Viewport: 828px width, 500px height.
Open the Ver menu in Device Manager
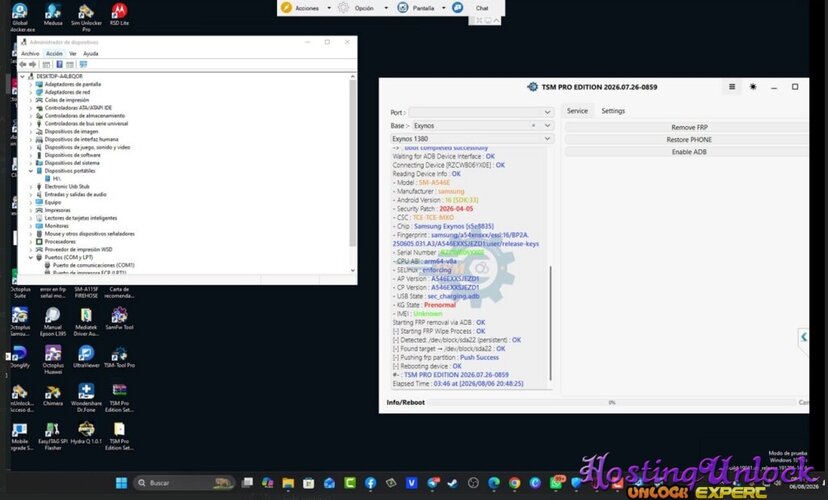[x=73, y=53]
